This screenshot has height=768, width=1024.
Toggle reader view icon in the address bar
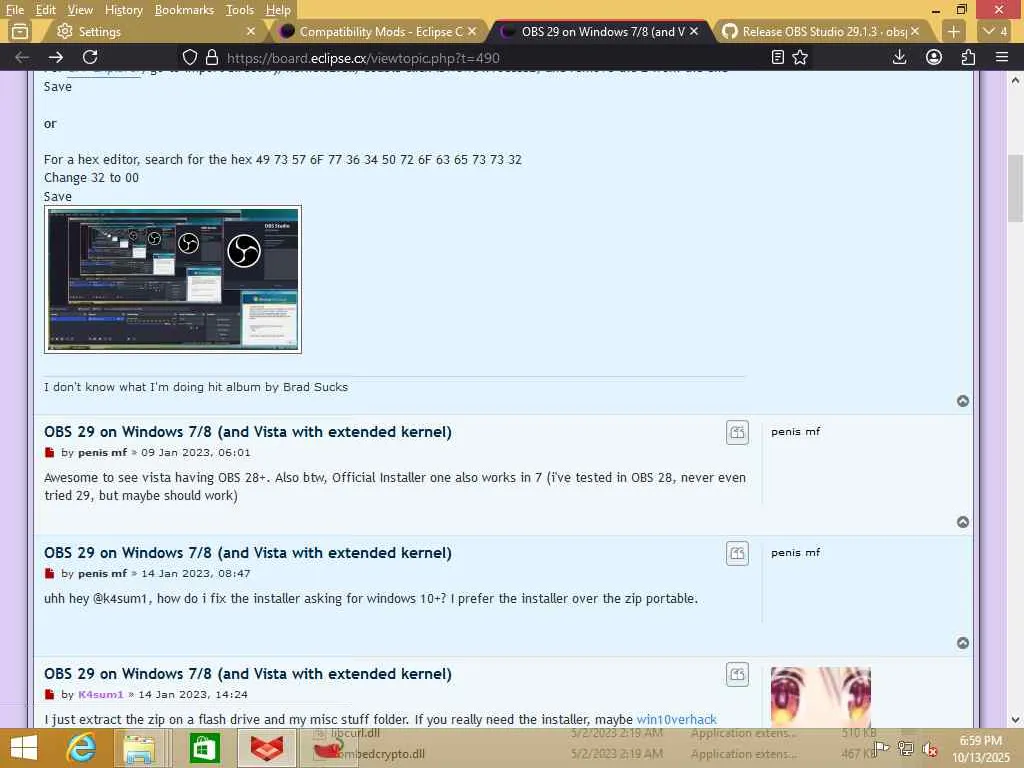pos(777,57)
